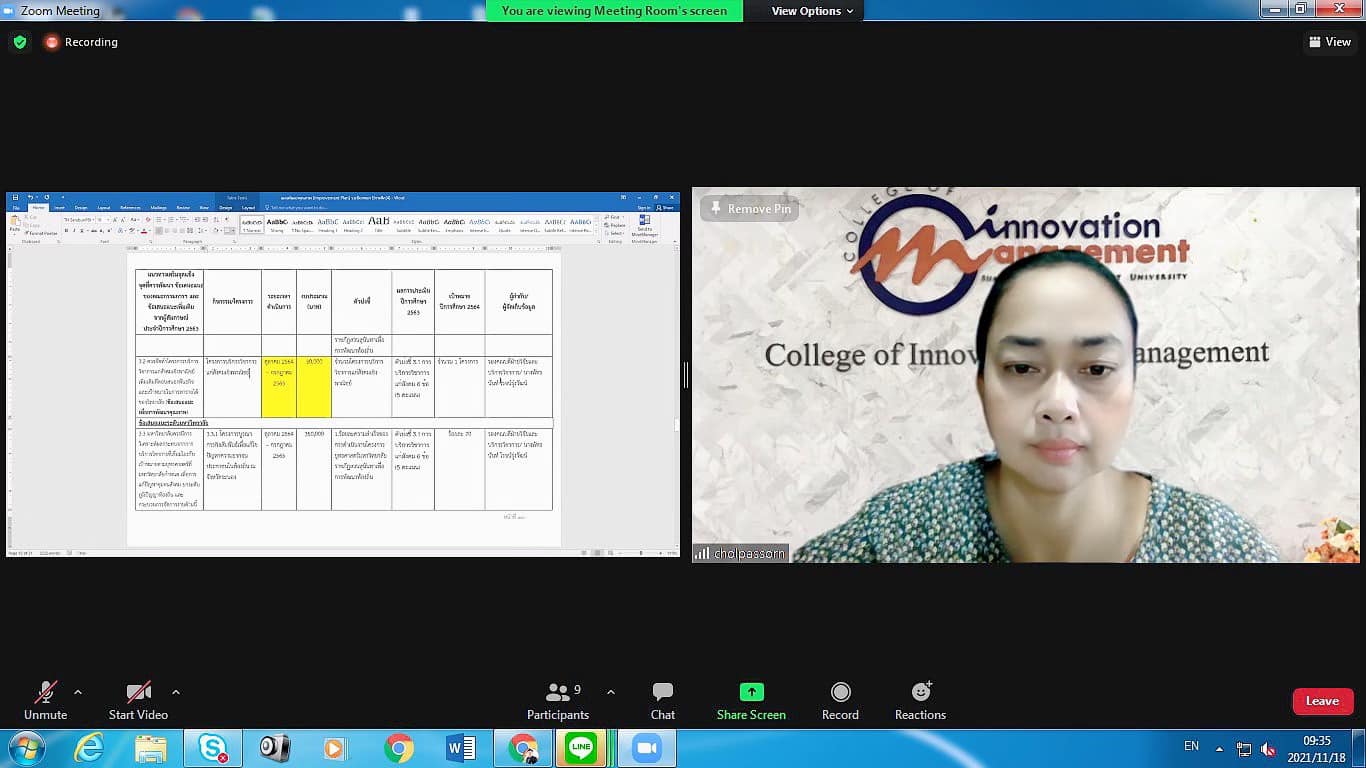This screenshot has height=768, width=1366.
Task: Click the taskbar volume speaker icon
Action: [x=1268, y=749]
